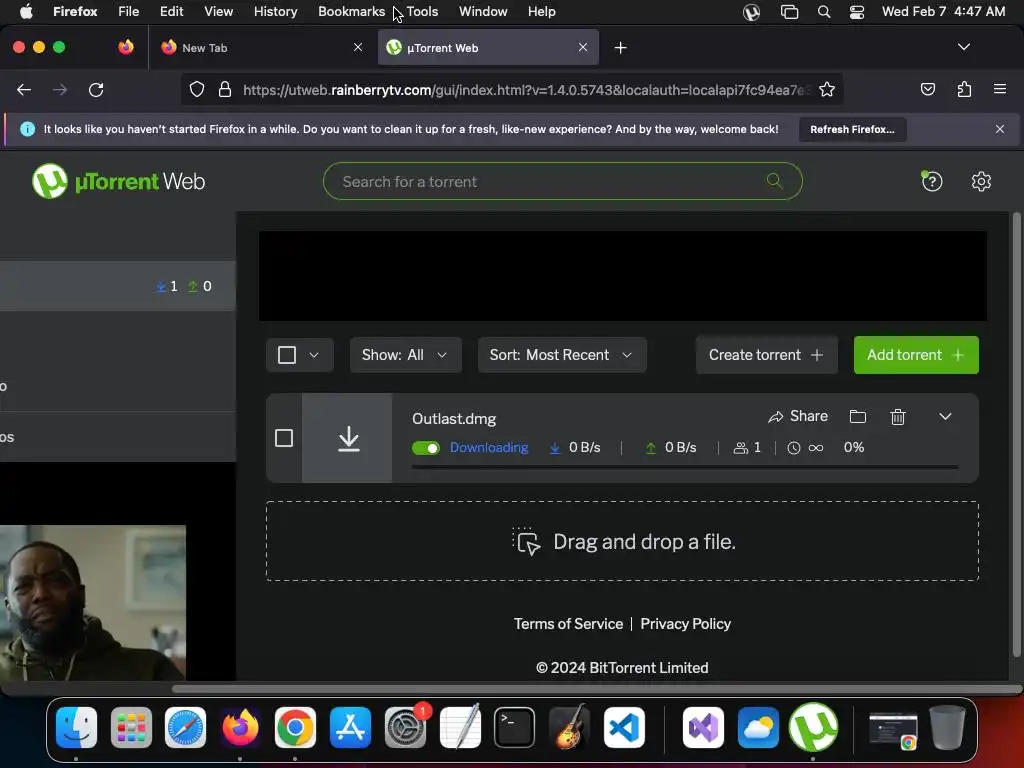The image size is (1024, 768).
Task: Open the Tools menu
Action: point(422,12)
